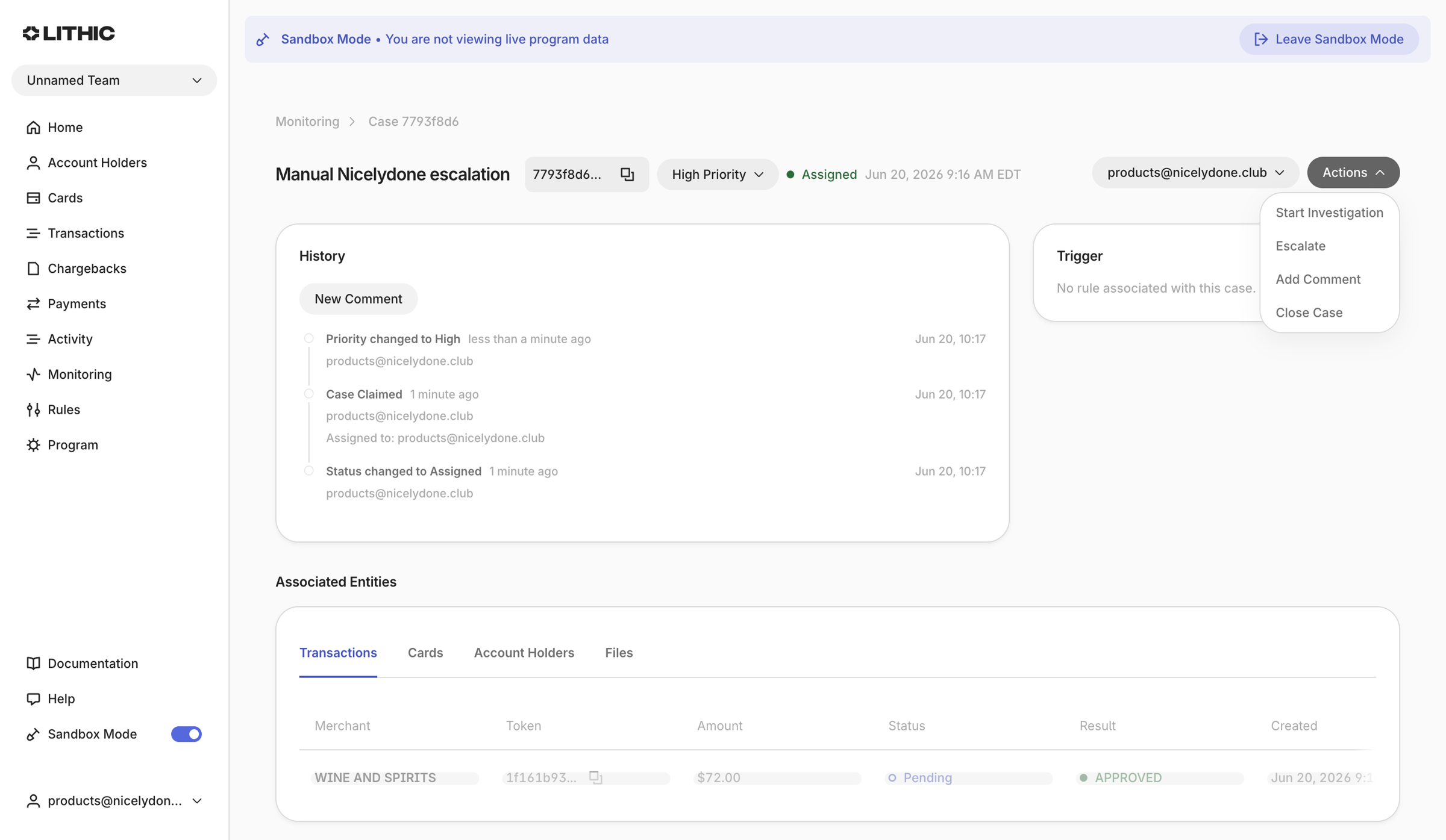Image resolution: width=1446 pixels, height=840 pixels.
Task: Open the Files tab
Action: pyautogui.click(x=619, y=653)
